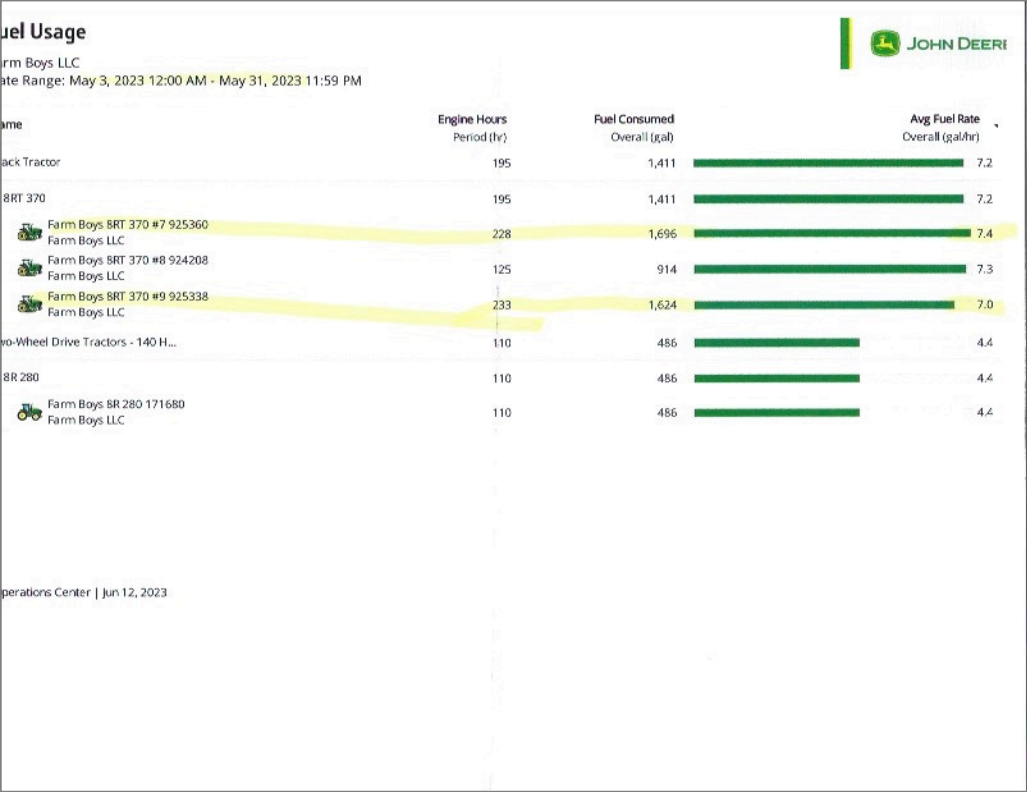1027x792 pixels.
Task: Click the date range May 3 - May 31, 2023
Action: tap(215, 81)
